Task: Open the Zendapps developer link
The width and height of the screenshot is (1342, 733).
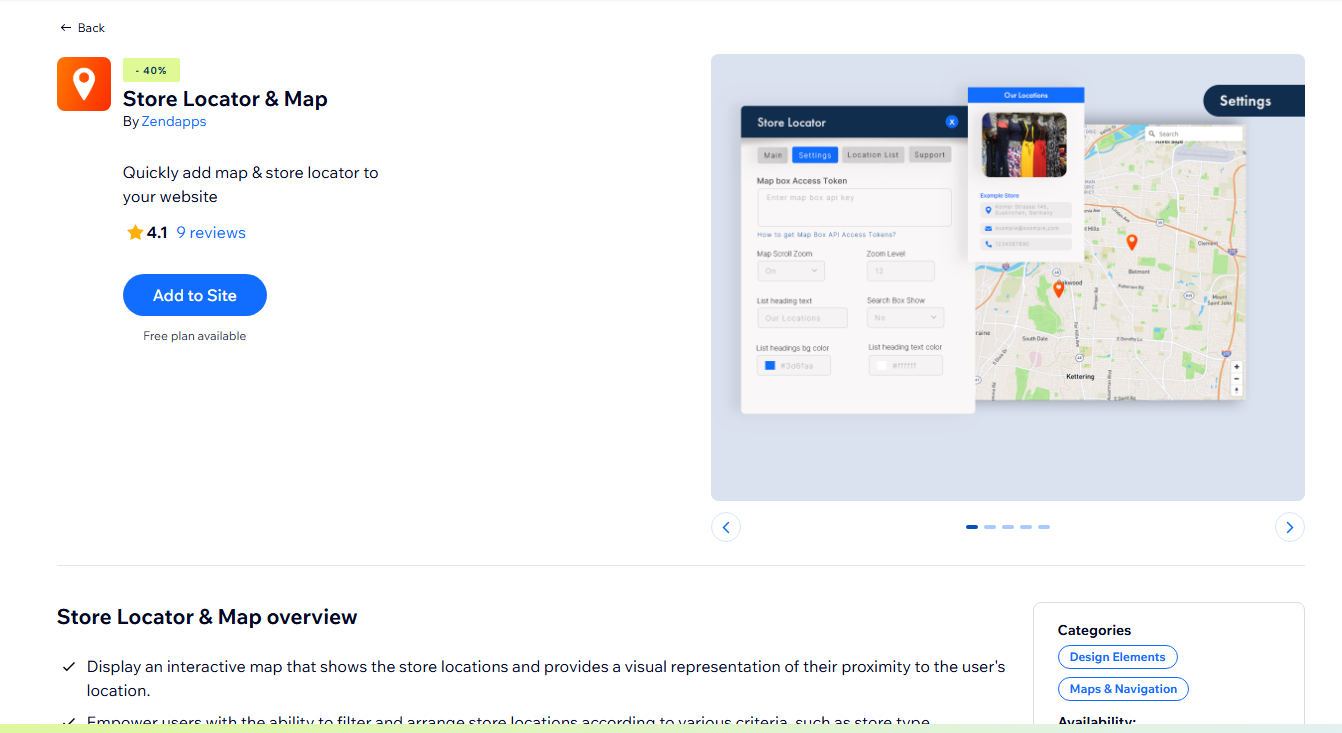Action: [x=174, y=121]
